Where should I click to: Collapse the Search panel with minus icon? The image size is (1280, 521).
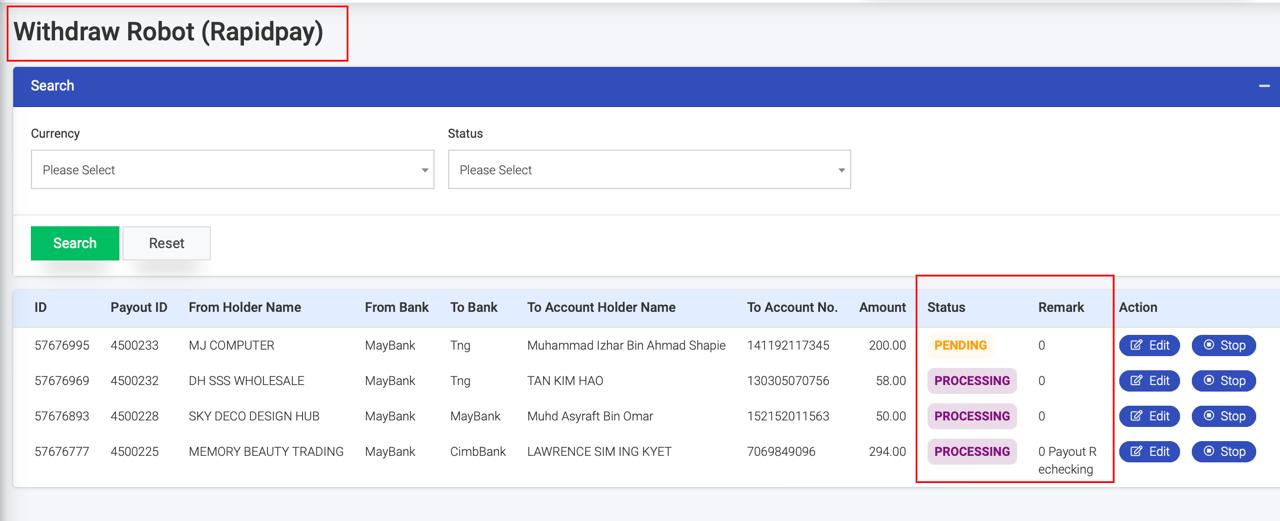point(1264,86)
